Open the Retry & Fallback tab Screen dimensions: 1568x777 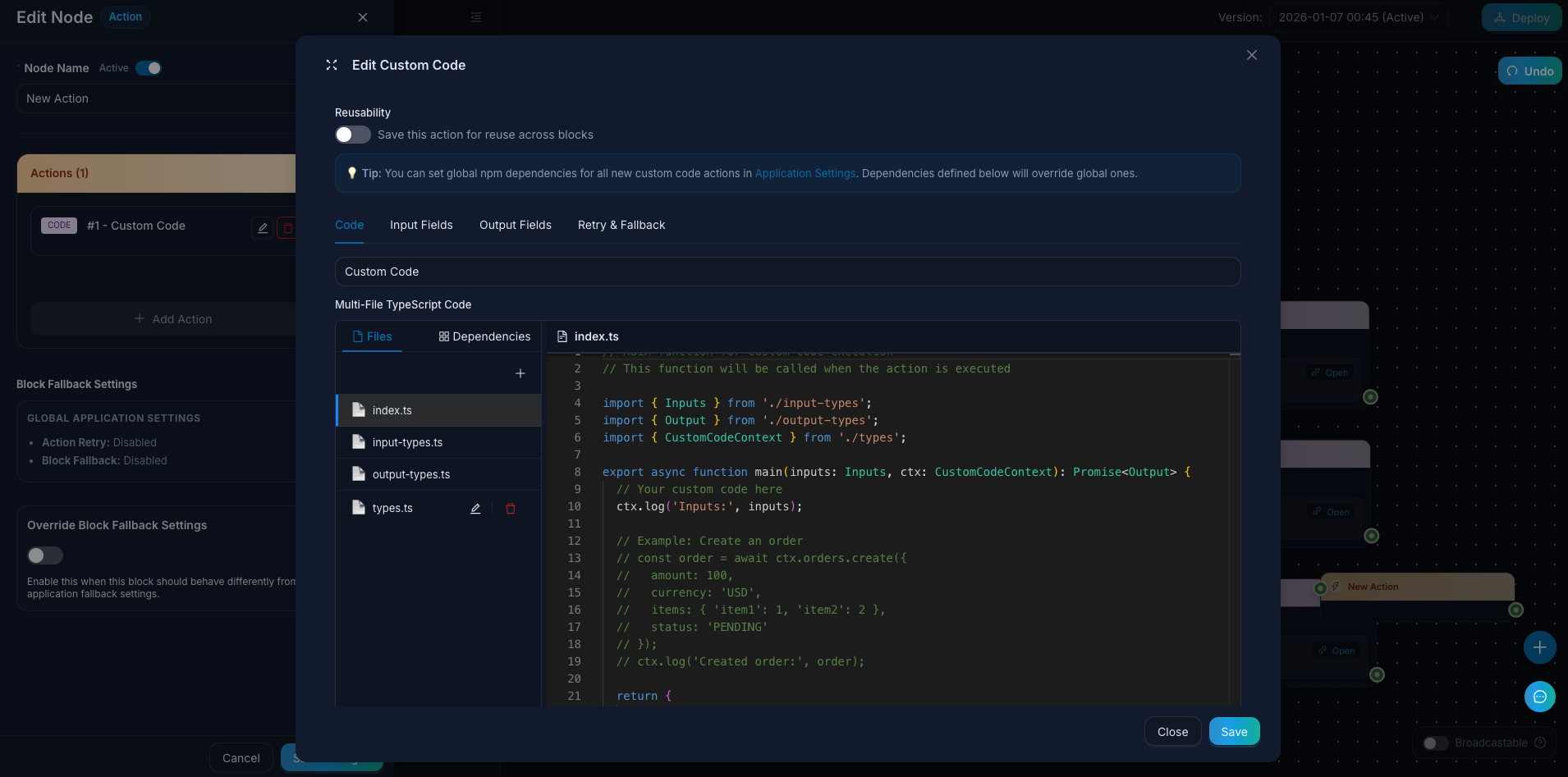(621, 225)
